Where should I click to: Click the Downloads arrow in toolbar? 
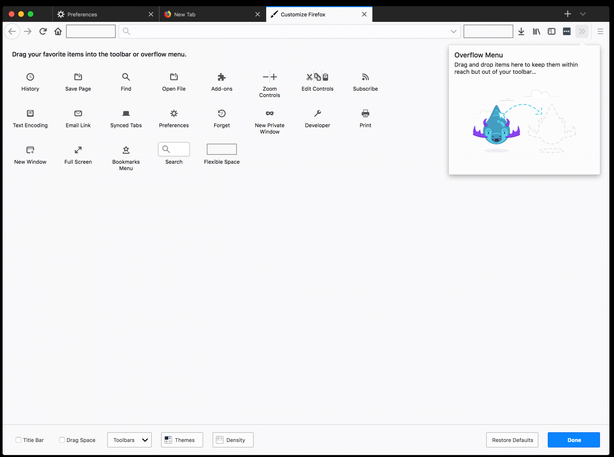(x=521, y=31)
